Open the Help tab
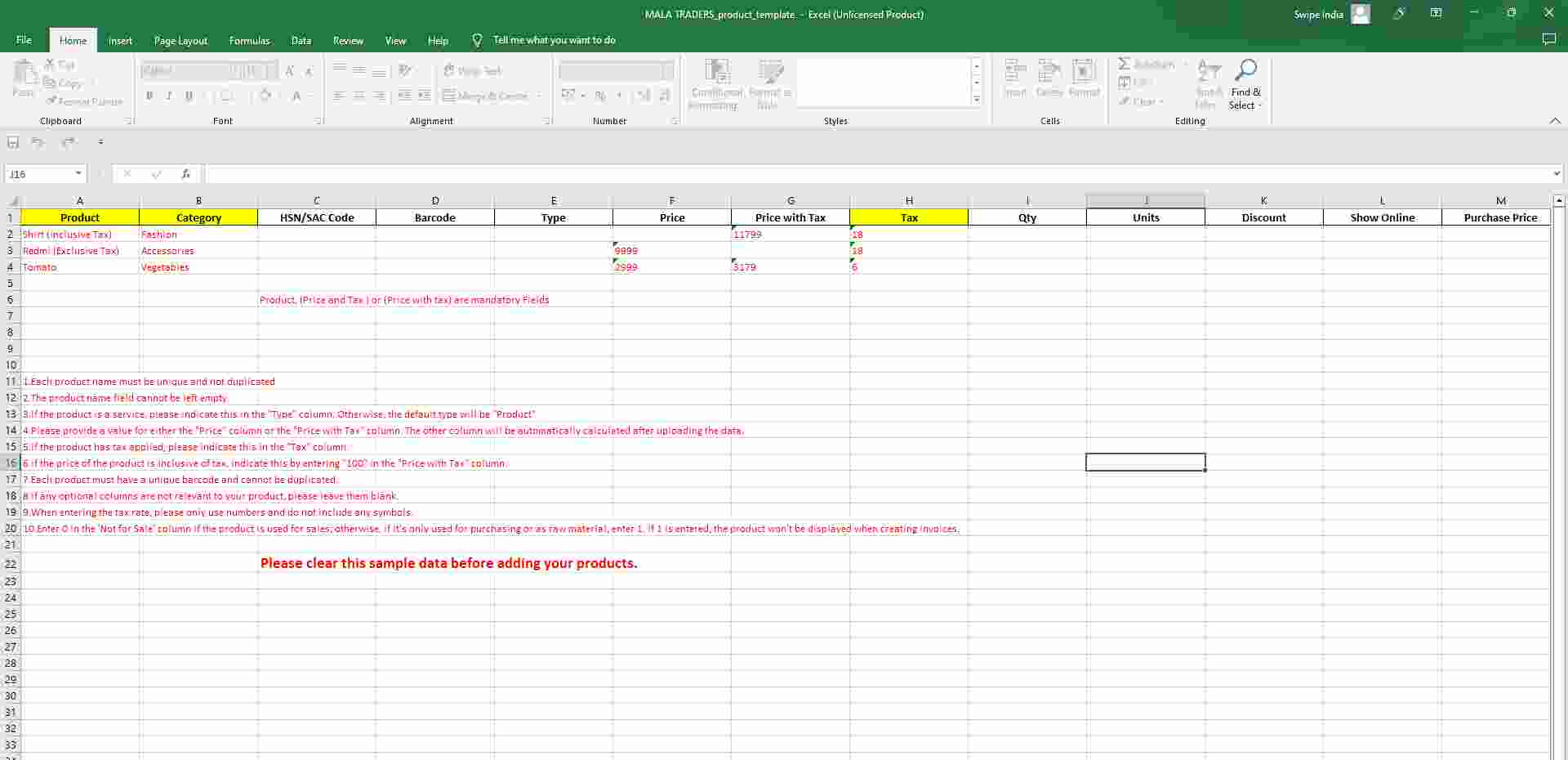 (438, 40)
